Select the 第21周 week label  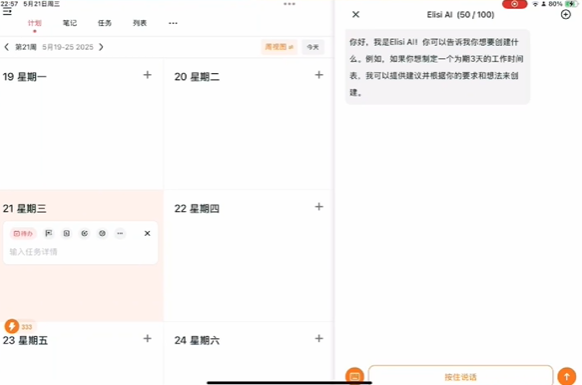(26, 47)
